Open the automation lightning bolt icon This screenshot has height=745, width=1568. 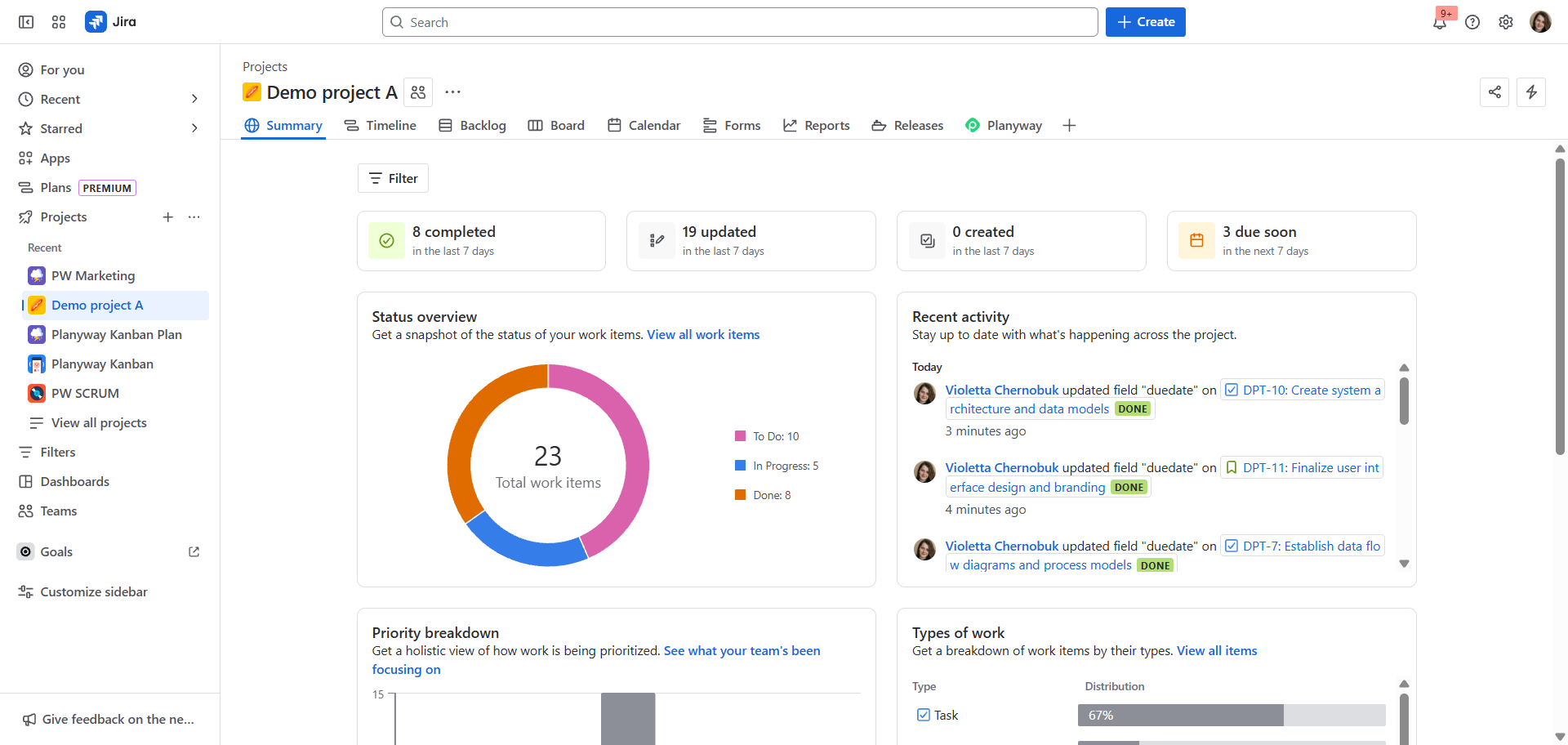point(1531,92)
